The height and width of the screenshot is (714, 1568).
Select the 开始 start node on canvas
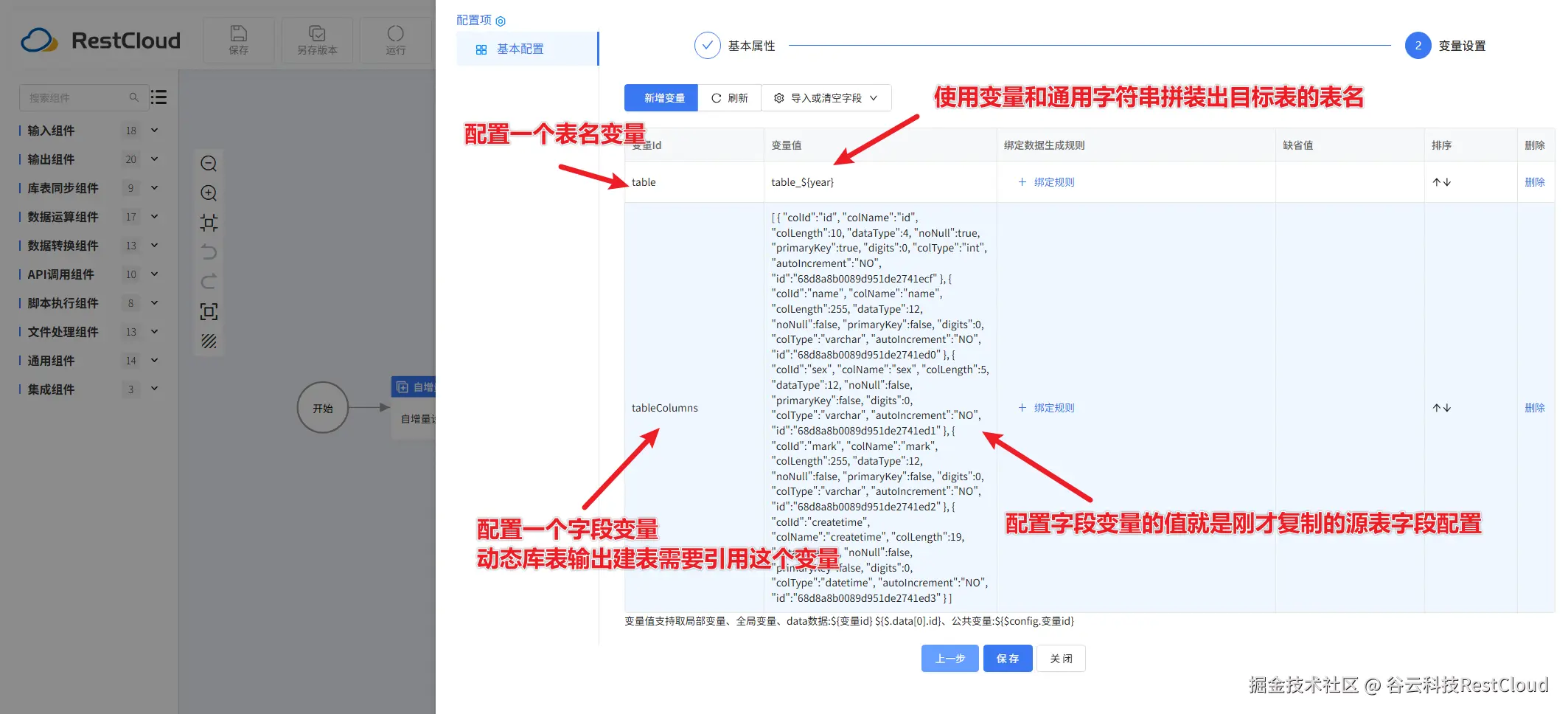coord(323,408)
